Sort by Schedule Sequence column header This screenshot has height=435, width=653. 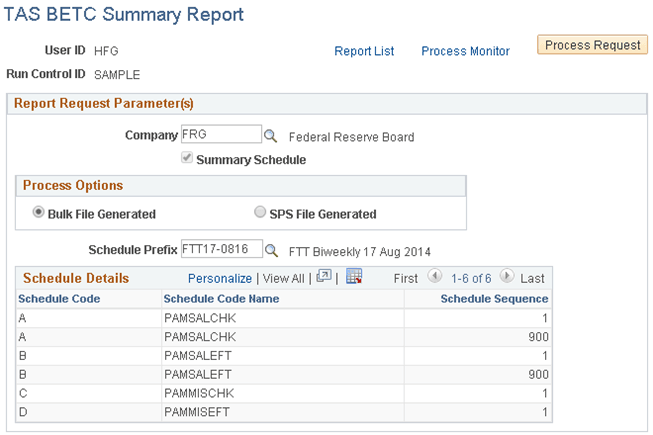(x=494, y=298)
